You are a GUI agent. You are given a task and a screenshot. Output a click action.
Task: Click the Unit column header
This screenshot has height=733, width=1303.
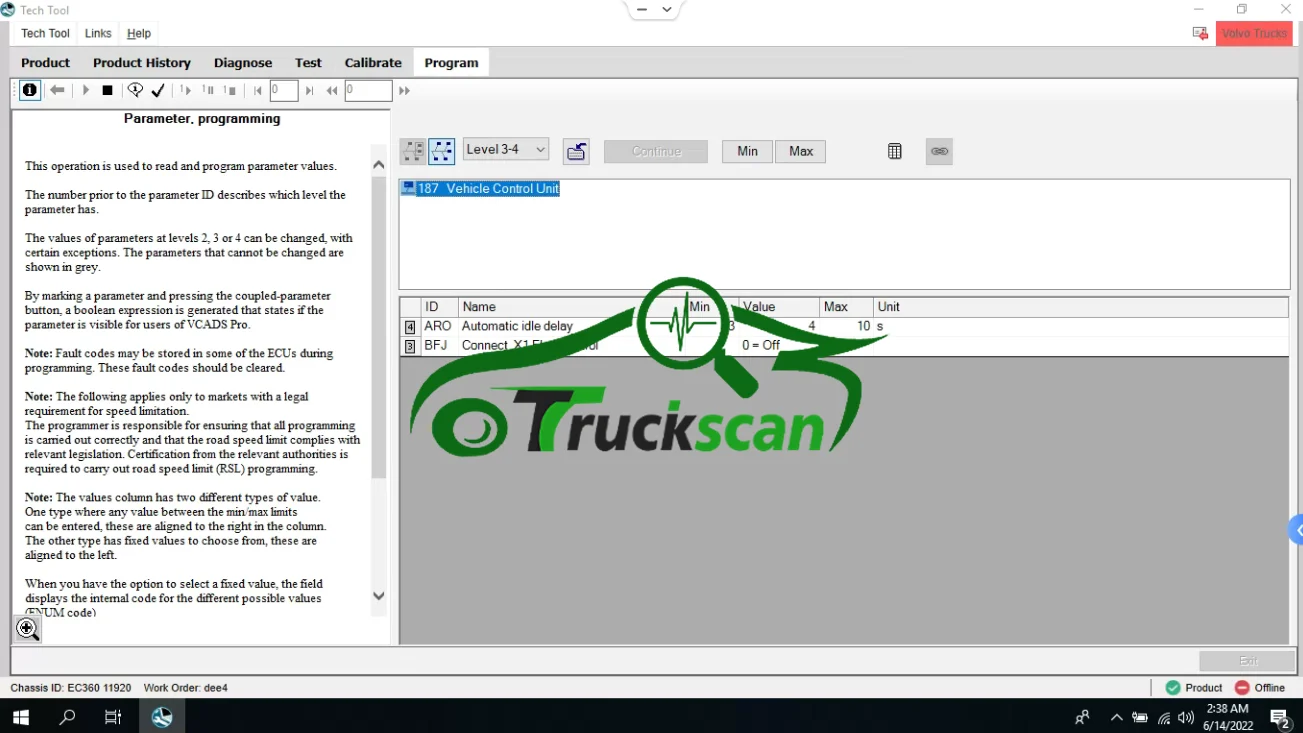1081,307
